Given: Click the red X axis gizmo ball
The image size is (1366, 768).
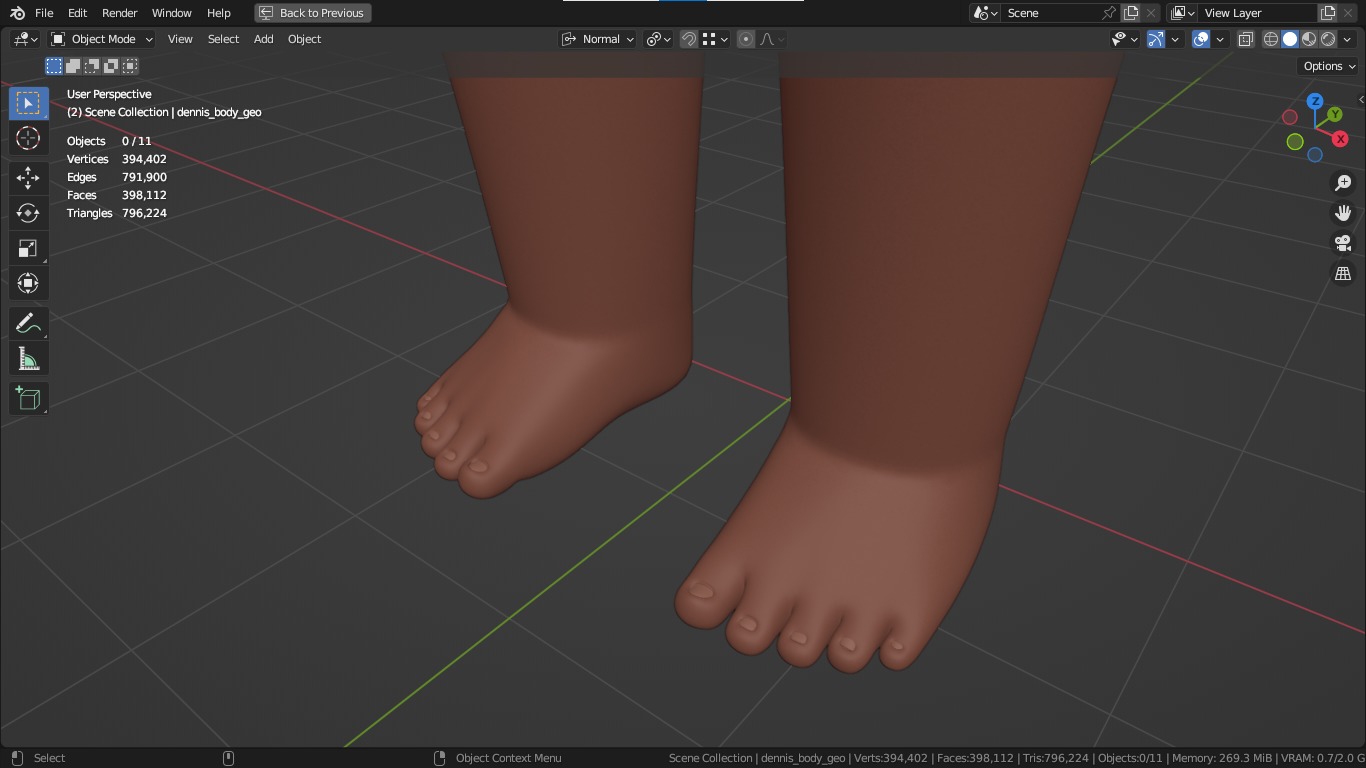Looking at the screenshot, I should pyautogui.click(x=1340, y=139).
